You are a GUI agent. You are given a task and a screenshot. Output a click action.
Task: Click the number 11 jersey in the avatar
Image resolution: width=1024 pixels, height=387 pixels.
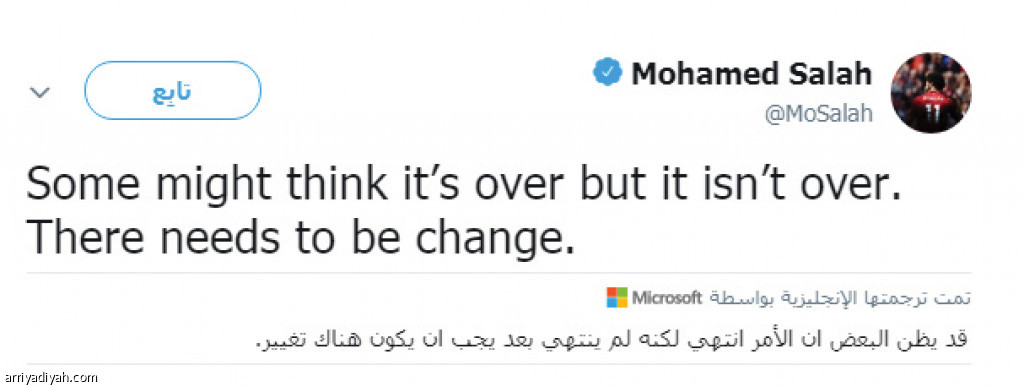(932, 110)
